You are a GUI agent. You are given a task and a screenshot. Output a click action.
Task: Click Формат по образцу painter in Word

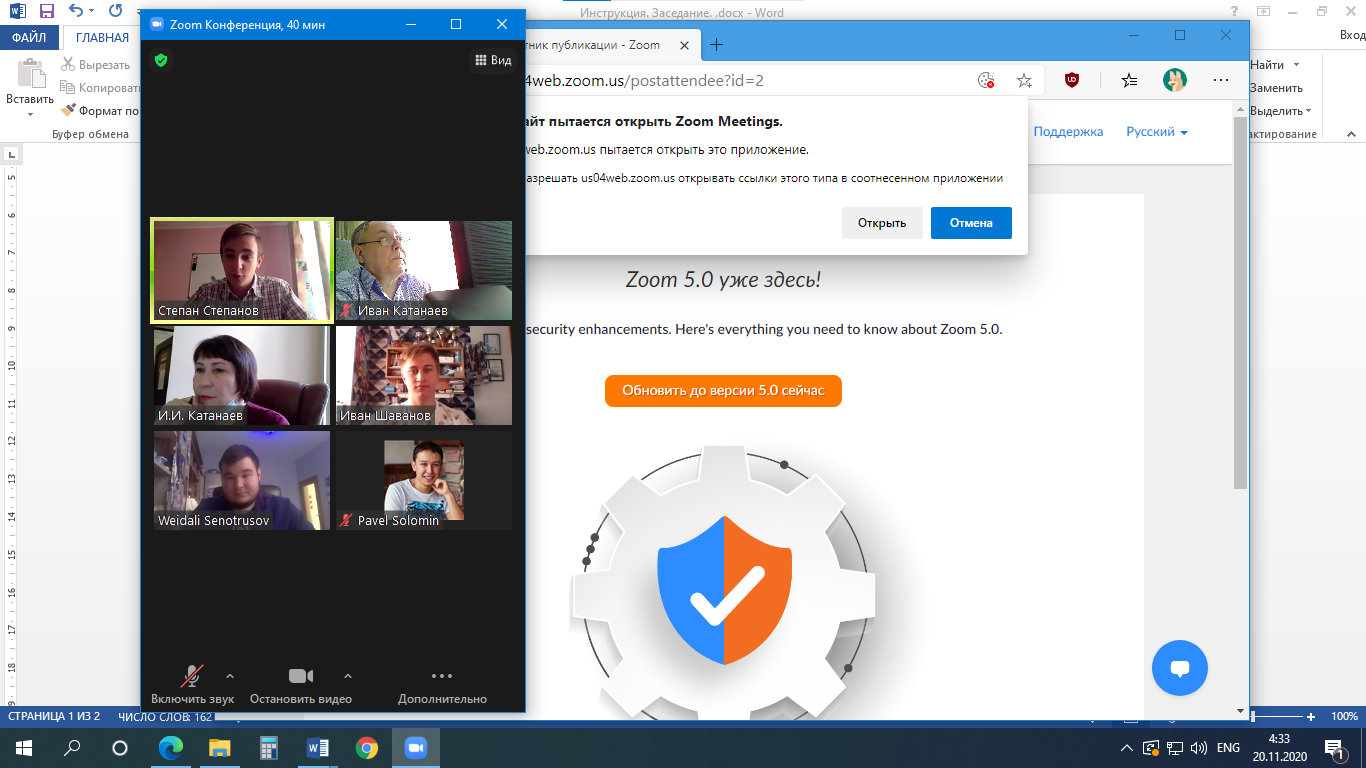pyautogui.click(x=100, y=111)
